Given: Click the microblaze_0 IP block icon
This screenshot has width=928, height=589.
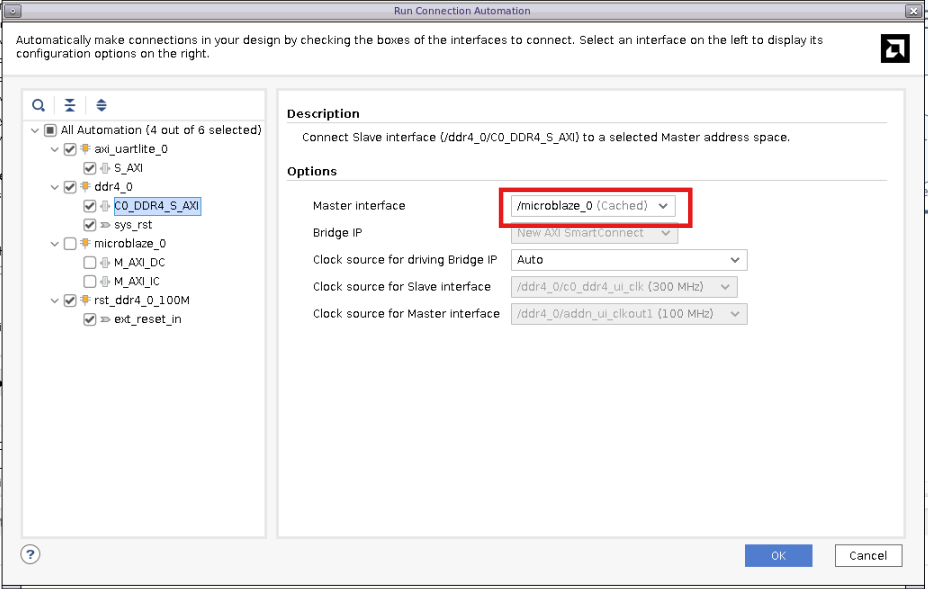Looking at the screenshot, I should [85, 244].
